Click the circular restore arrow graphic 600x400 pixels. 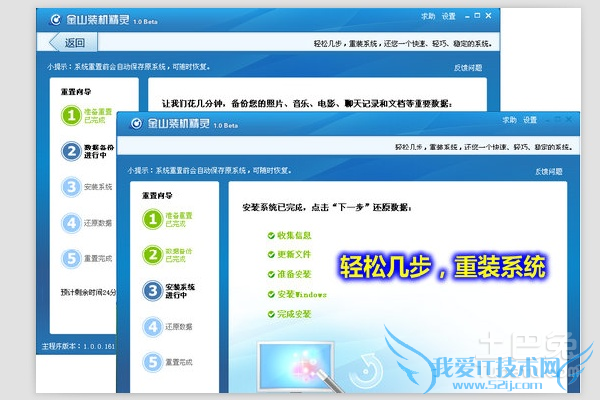(x=367, y=371)
